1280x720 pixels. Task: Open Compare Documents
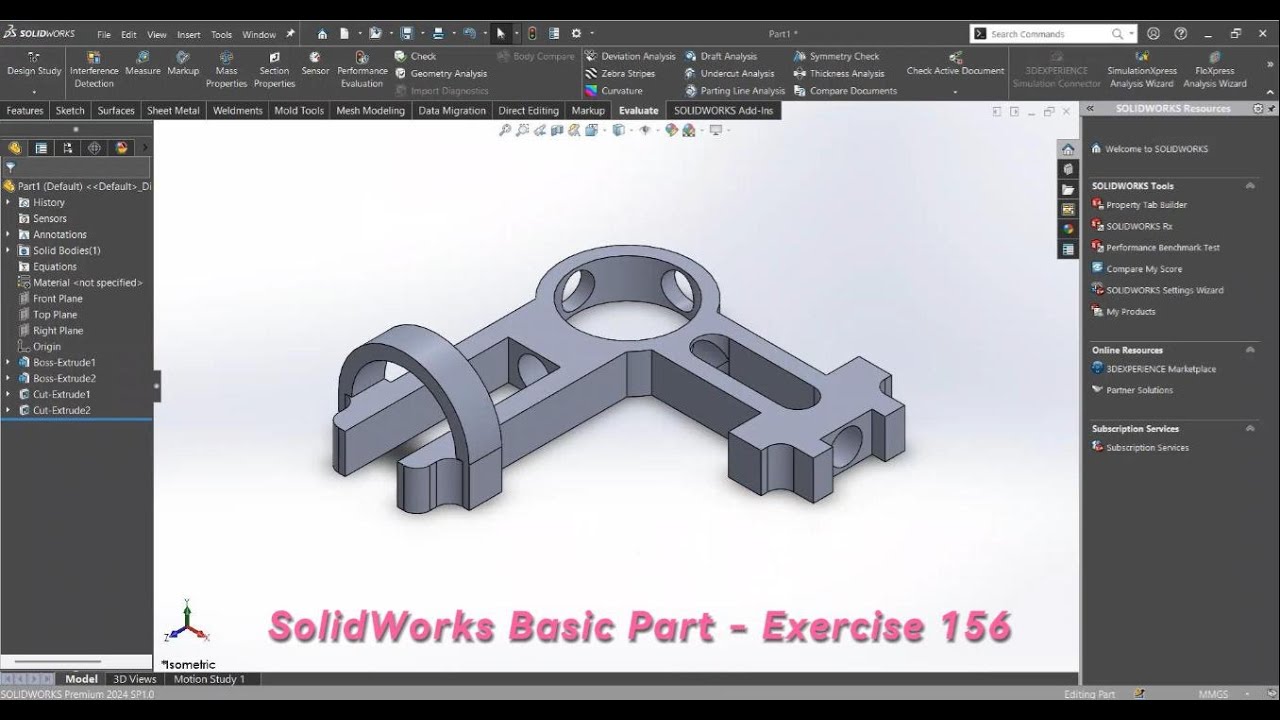click(845, 90)
